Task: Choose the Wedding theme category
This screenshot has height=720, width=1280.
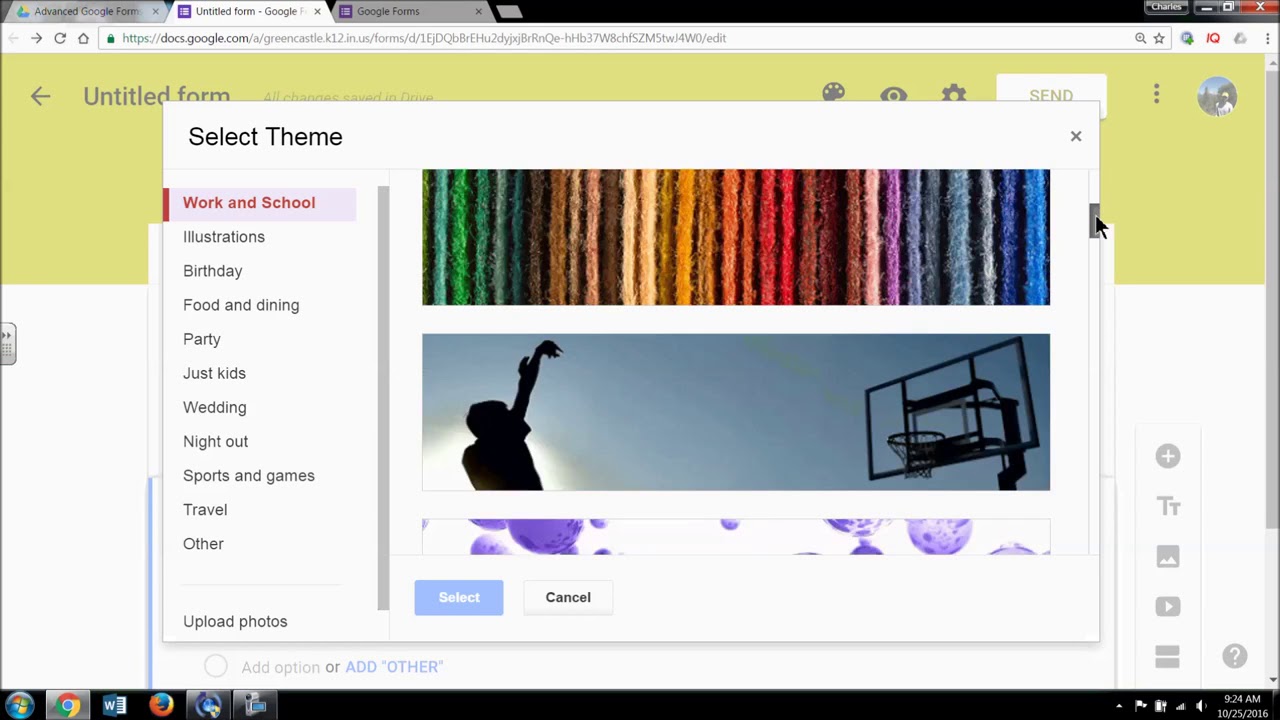Action: (x=215, y=407)
